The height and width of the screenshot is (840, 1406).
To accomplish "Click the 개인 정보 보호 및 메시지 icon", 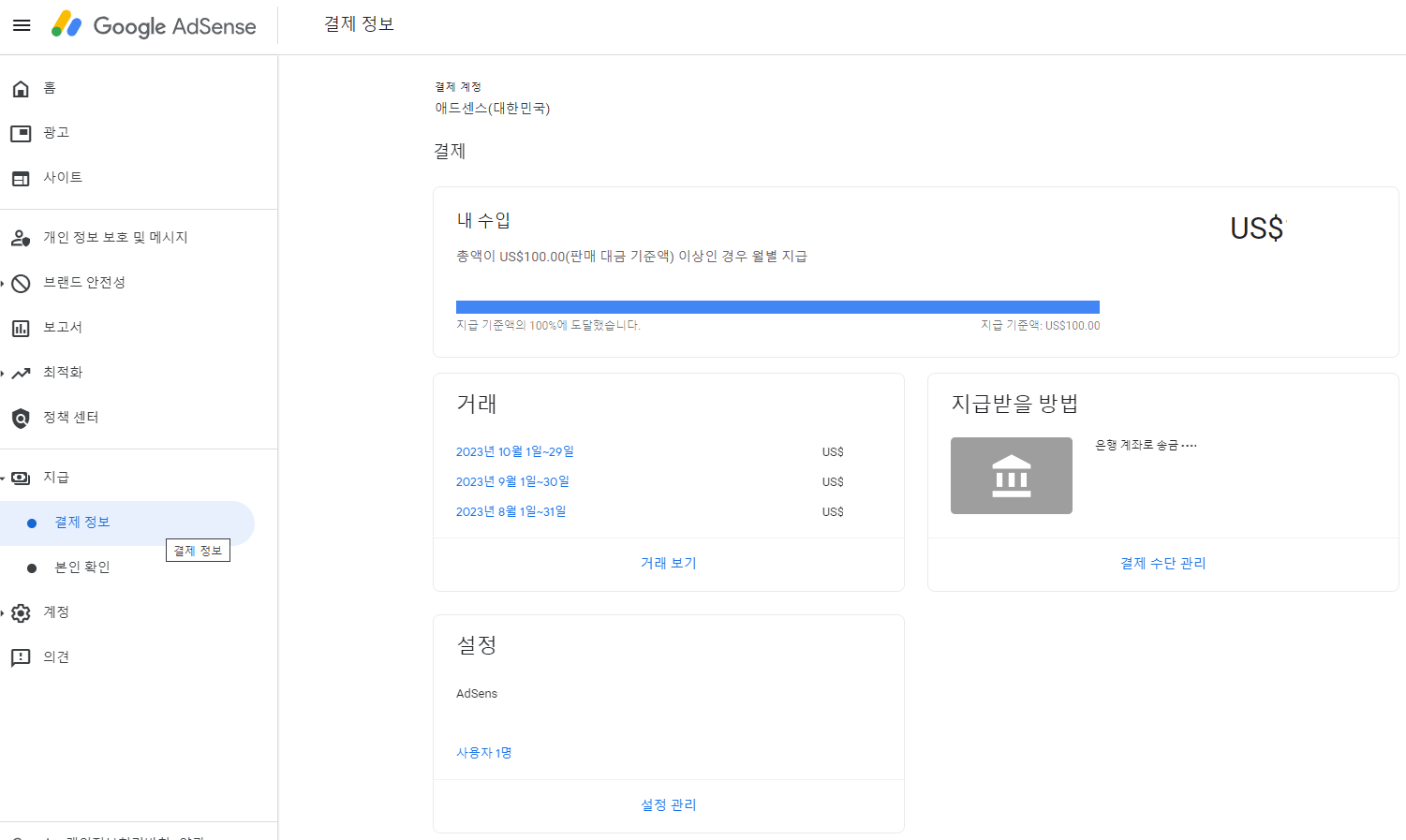I will click(21, 238).
